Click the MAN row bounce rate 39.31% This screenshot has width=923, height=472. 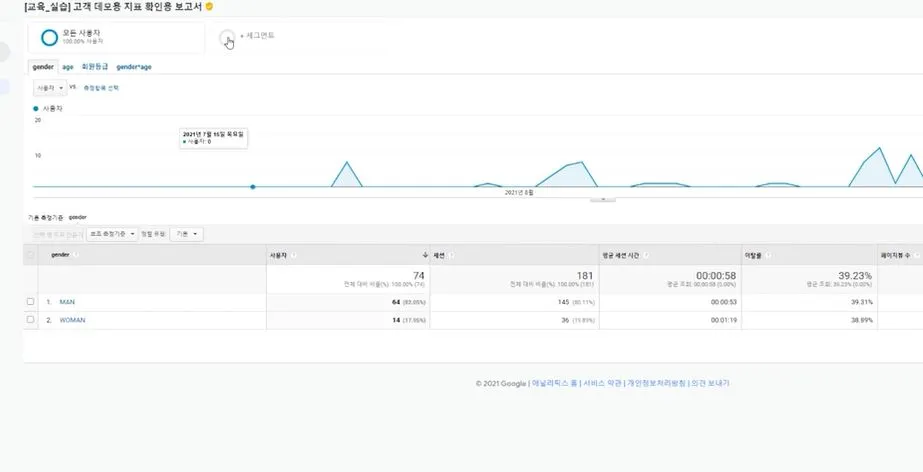click(862, 302)
